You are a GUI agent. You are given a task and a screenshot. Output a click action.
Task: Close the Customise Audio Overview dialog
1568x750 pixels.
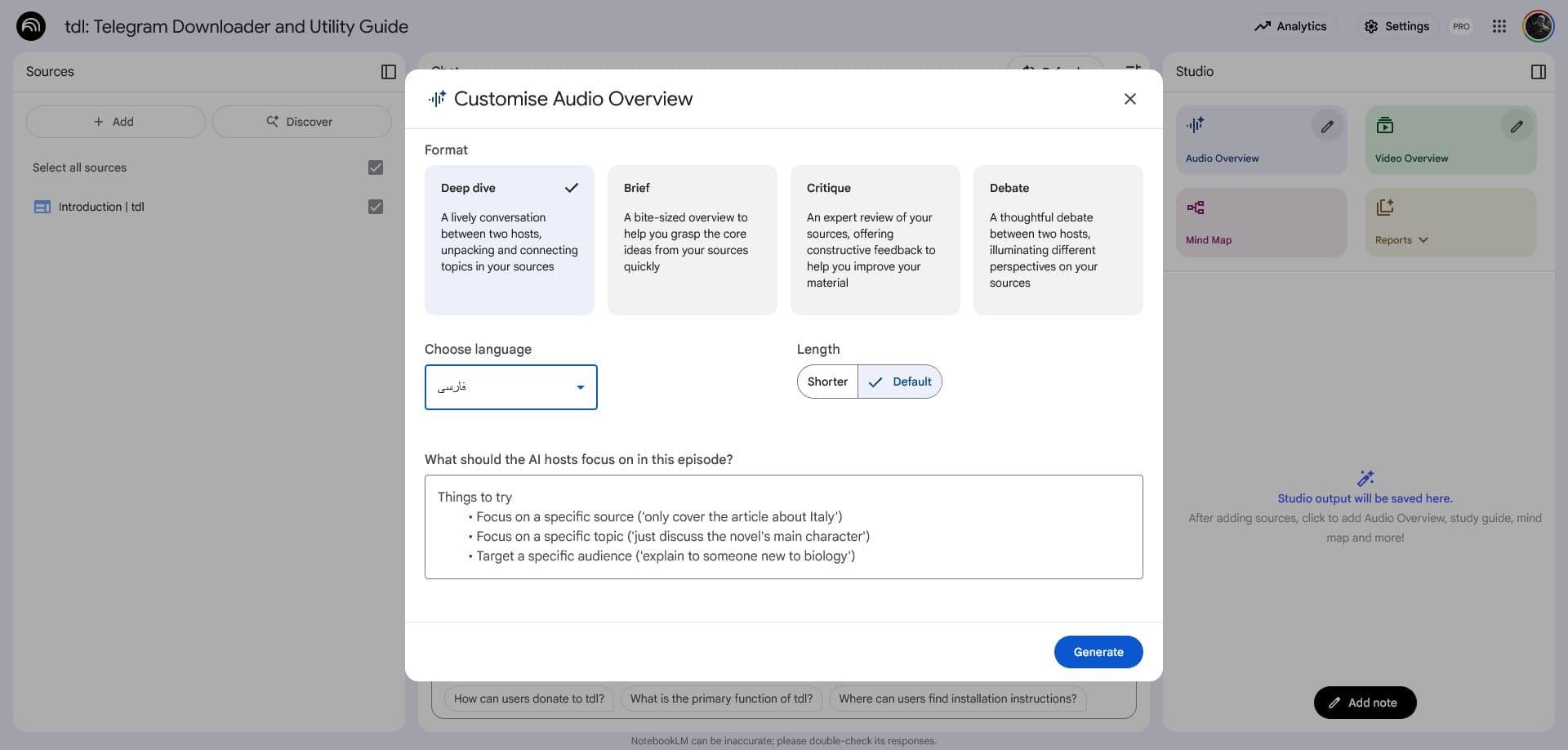pyautogui.click(x=1129, y=99)
